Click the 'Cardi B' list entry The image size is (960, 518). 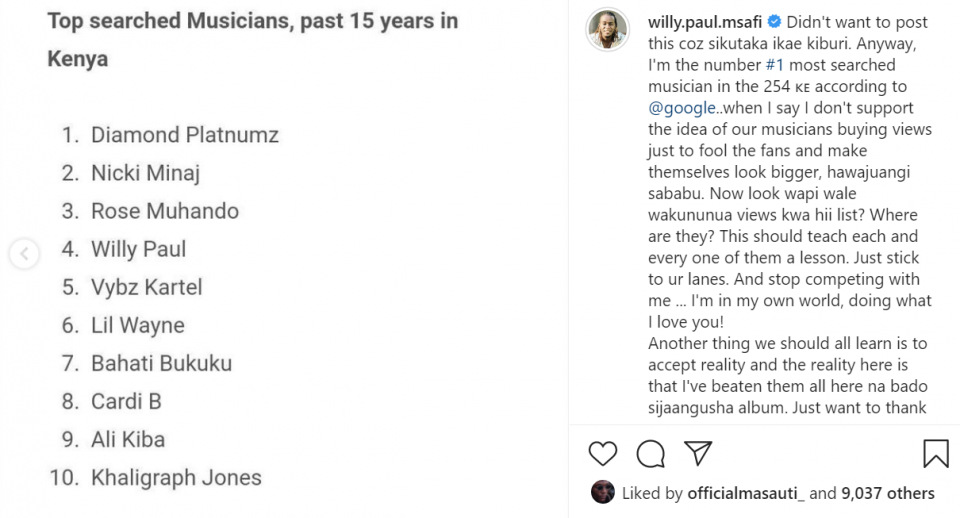click(126, 401)
